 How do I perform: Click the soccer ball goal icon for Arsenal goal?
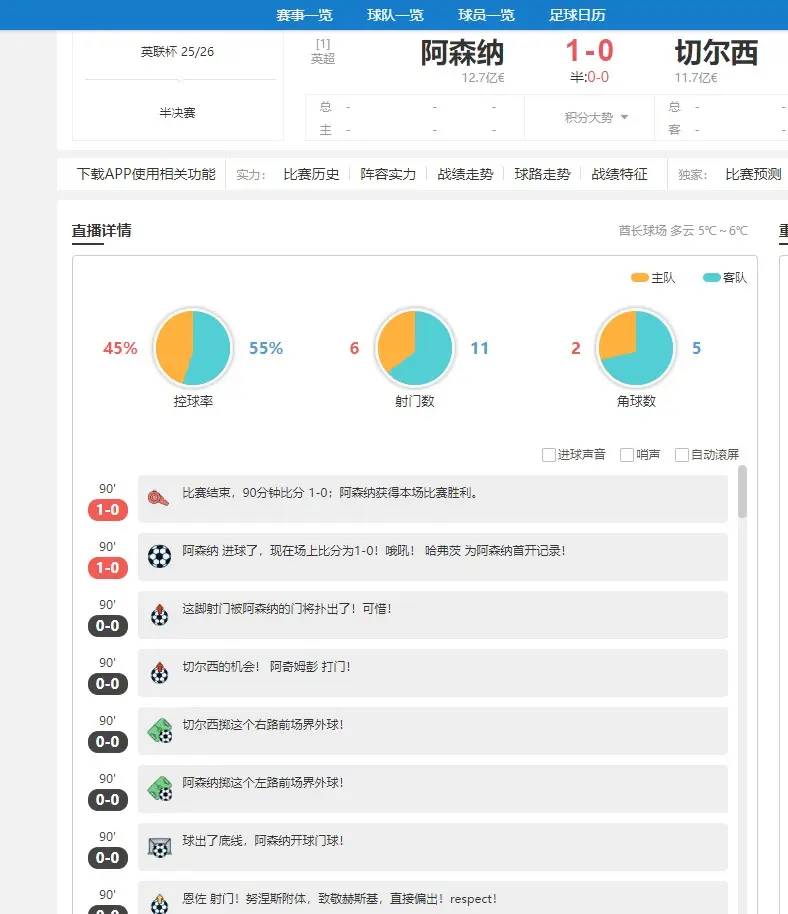click(x=159, y=557)
